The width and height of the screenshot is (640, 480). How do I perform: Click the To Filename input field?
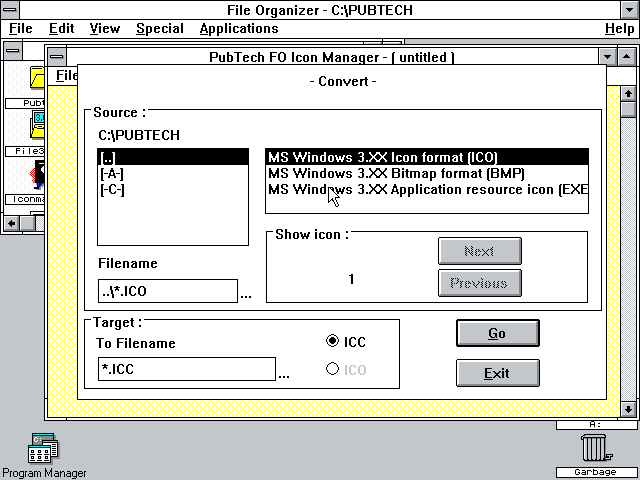pos(187,369)
